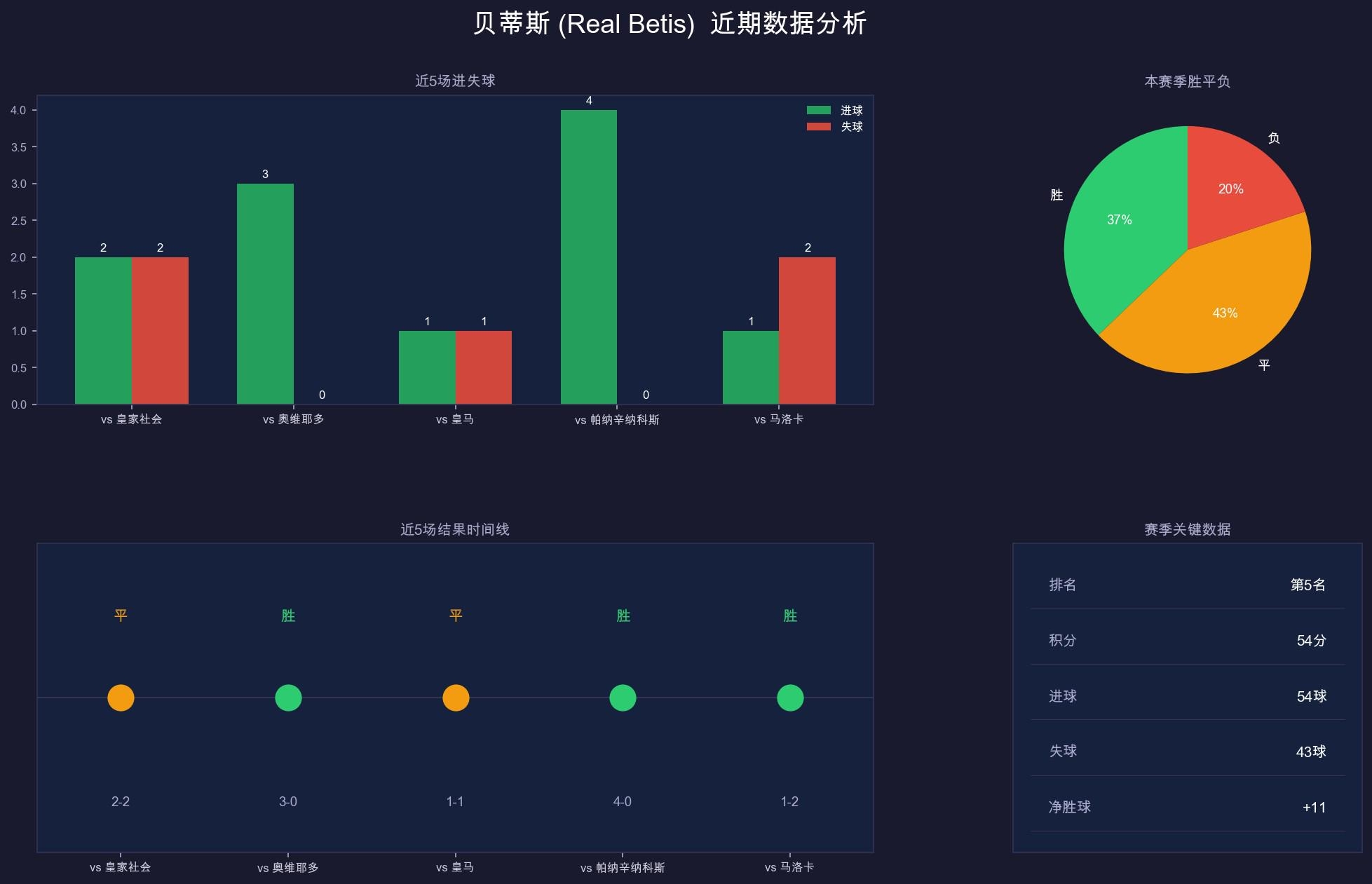Image resolution: width=1372 pixels, height=884 pixels.
Task: Click the orange timeline marker for 皇家社会
Action: pos(121,698)
